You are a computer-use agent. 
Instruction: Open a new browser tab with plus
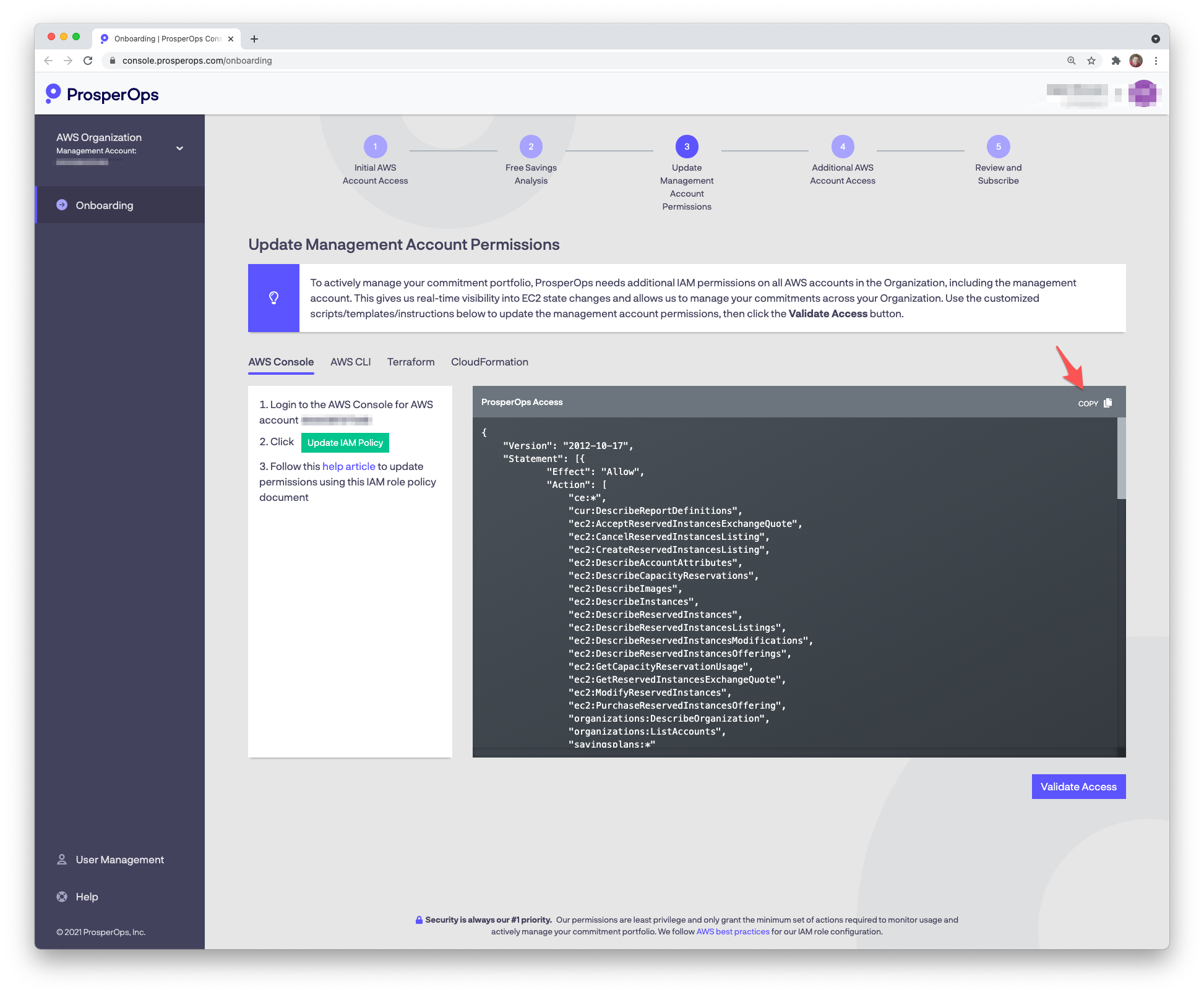pos(254,39)
